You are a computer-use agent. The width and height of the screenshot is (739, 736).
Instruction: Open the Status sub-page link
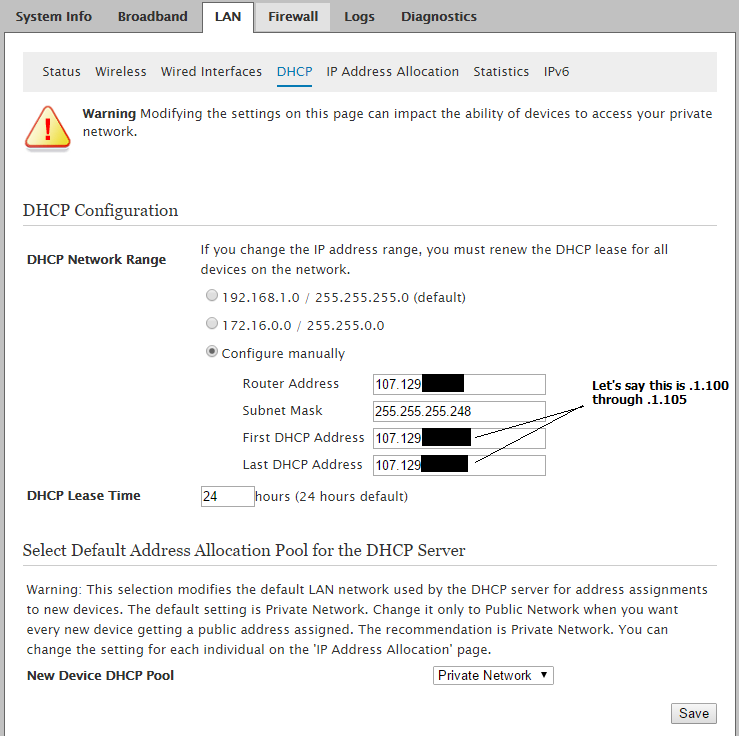pyautogui.click(x=61, y=72)
